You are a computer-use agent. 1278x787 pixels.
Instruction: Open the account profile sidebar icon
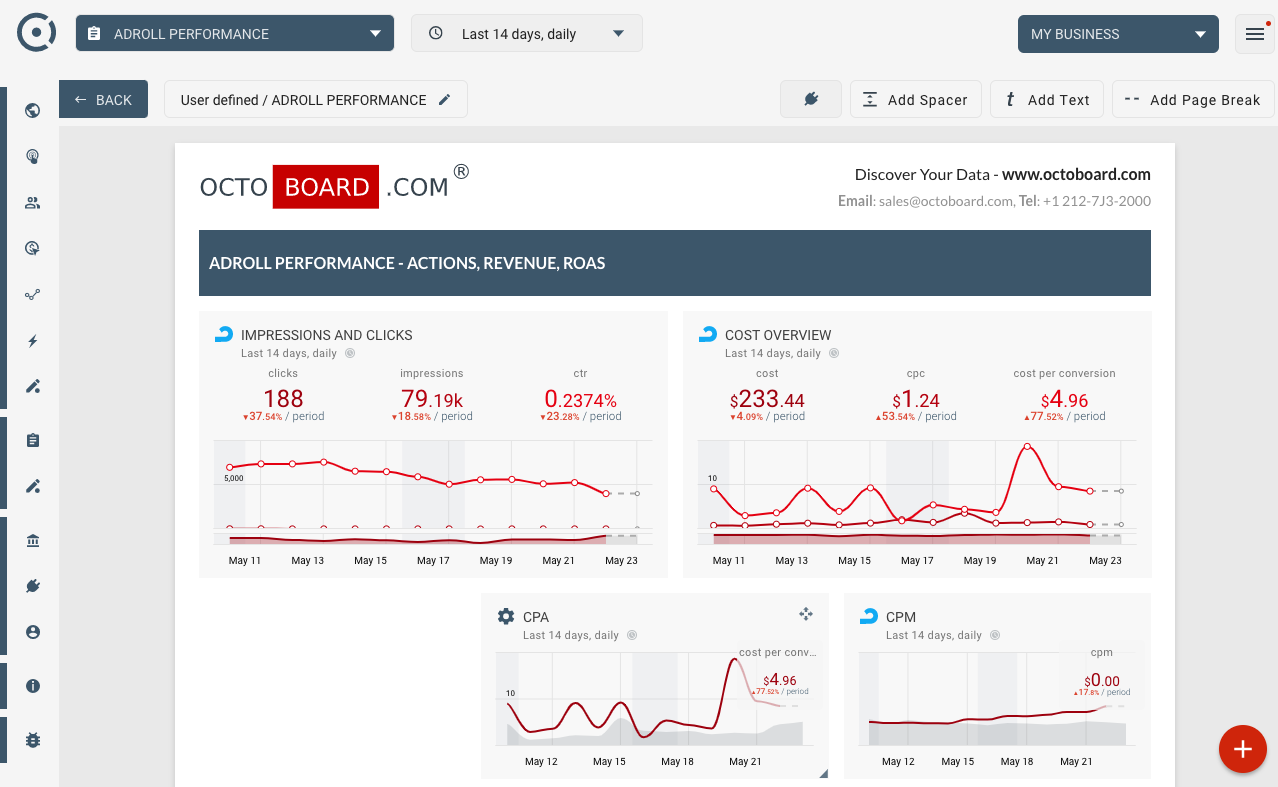(33, 632)
